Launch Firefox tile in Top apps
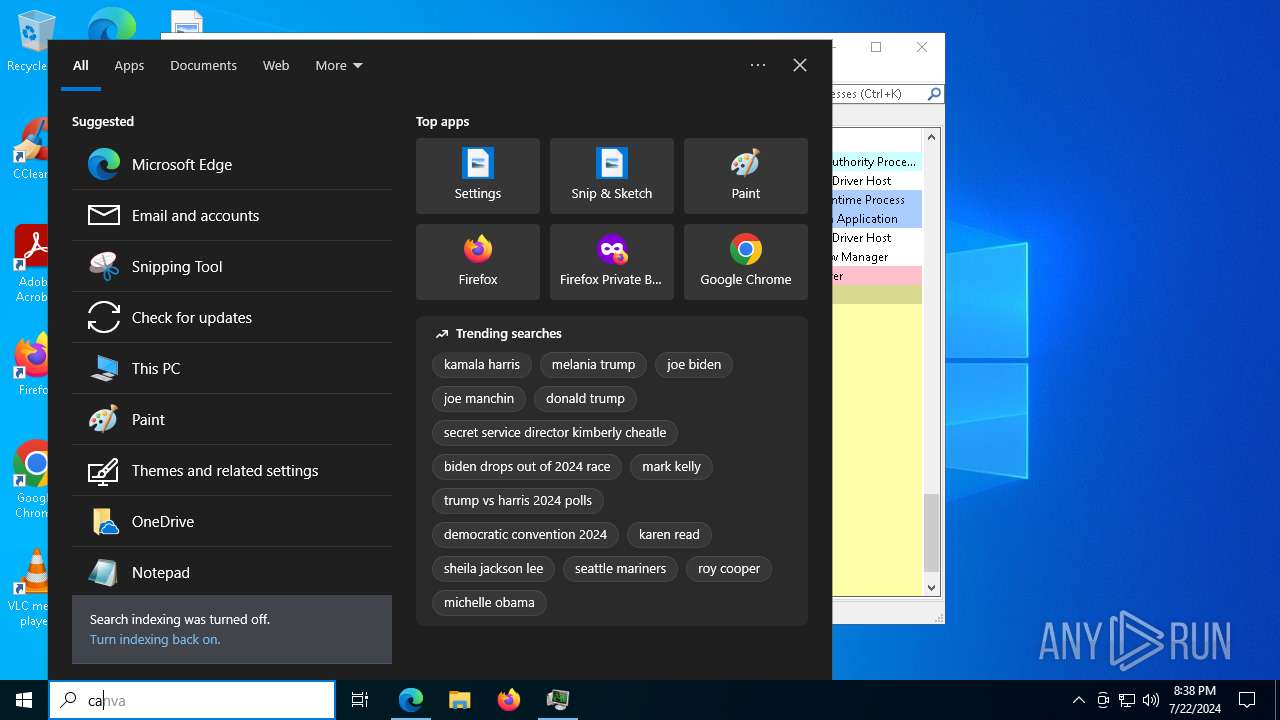The image size is (1280, 720). [478, 262]
